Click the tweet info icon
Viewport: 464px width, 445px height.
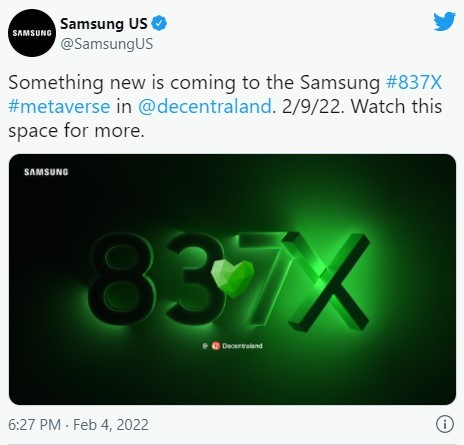point(445,424)
